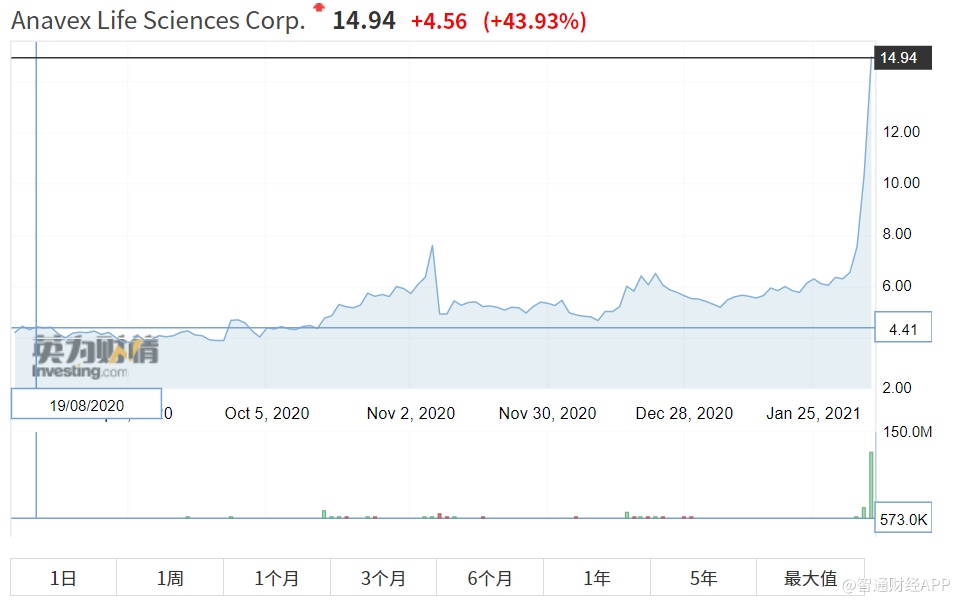Select the 5年 range tab
The height and width of the screenshot is (604, 960).
[x=703, y=577]
